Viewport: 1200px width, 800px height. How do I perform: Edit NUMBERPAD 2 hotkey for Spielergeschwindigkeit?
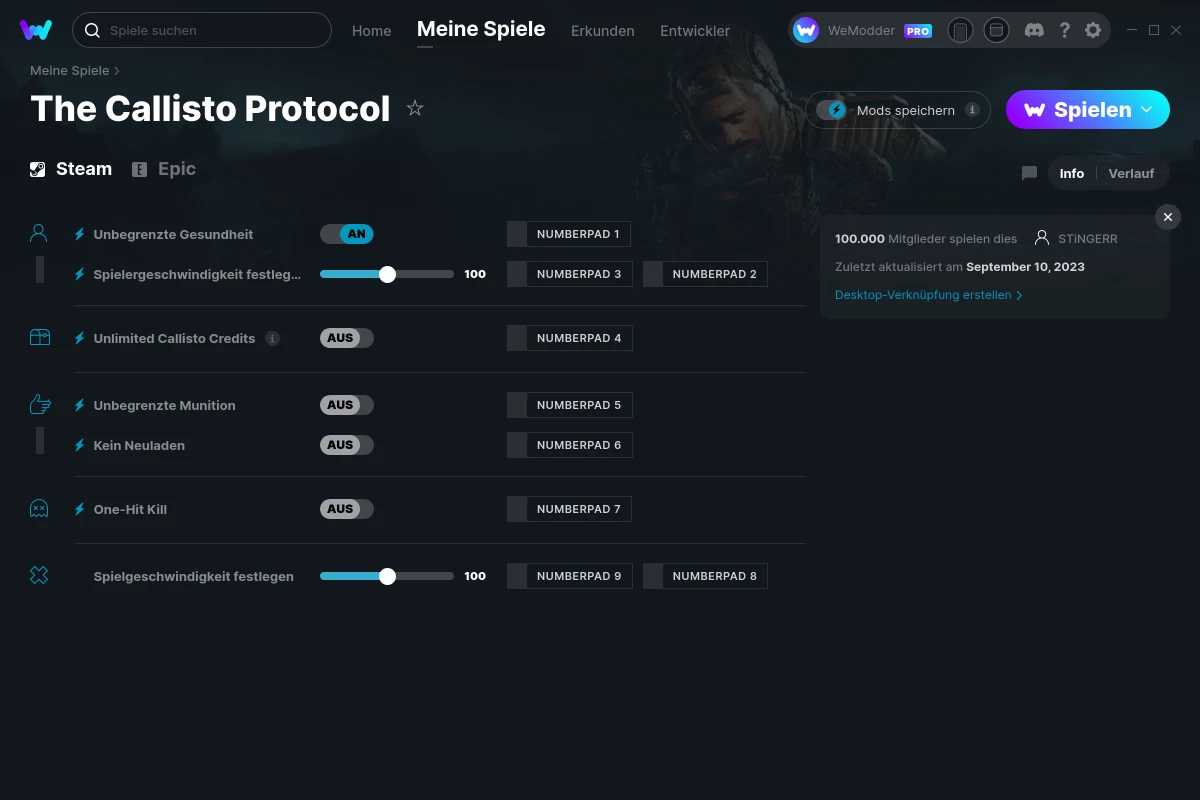pyautogui.click(x=705, y=274)
